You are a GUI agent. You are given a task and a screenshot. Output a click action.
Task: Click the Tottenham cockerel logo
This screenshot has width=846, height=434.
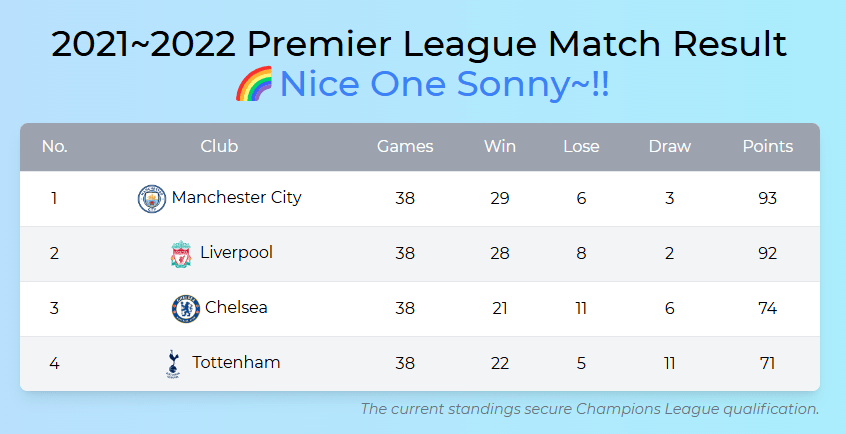pyautogui.click(x=173, y=364)
